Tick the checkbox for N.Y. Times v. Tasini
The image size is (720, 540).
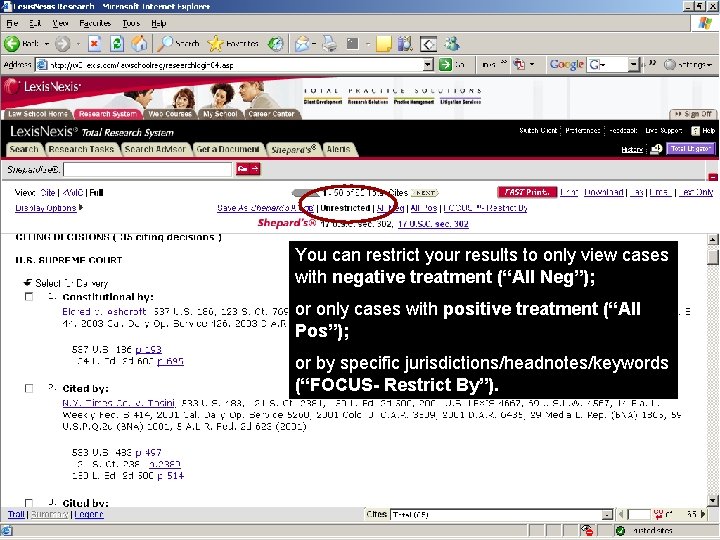tap(29, 388)
